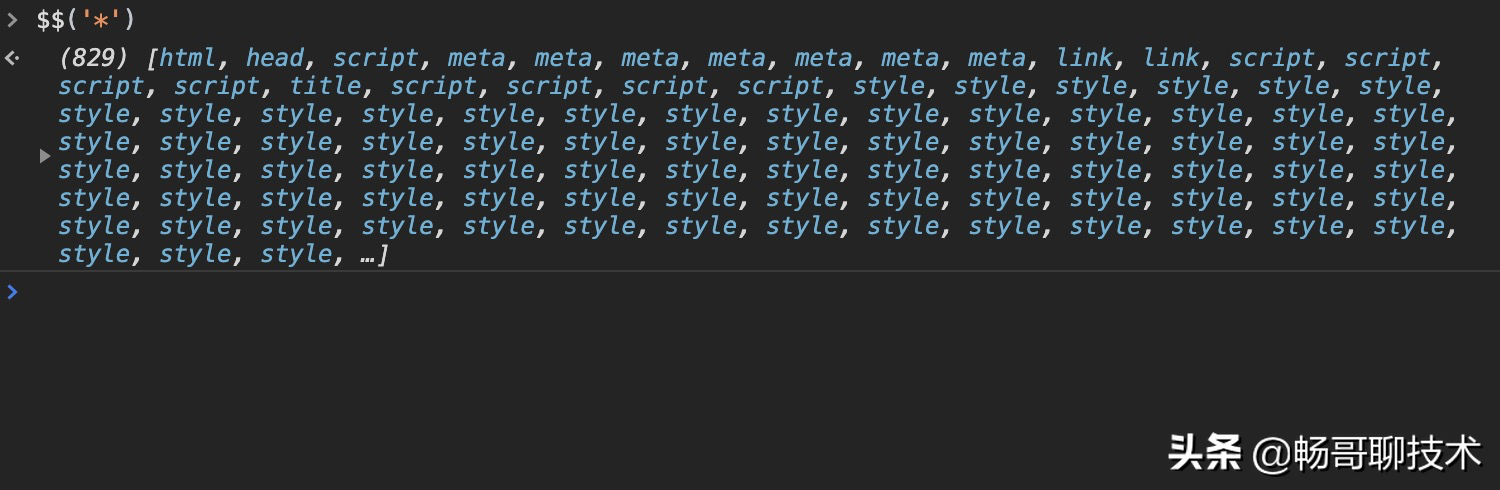Click the script entry right after head
Viewport: 1500px width, 490px height.
tap(376, 58)
